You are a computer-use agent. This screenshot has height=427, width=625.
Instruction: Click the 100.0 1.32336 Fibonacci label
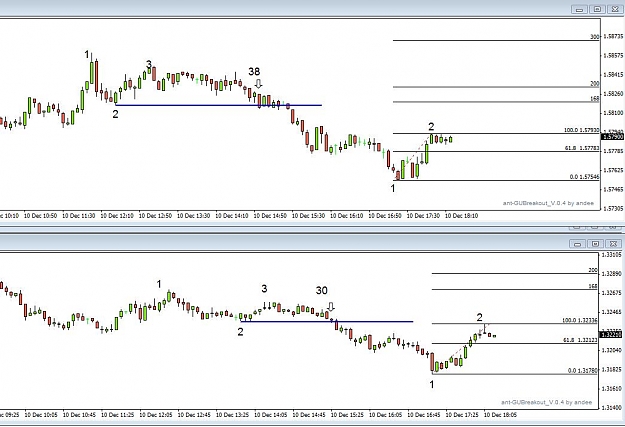(x=580, y=320)
